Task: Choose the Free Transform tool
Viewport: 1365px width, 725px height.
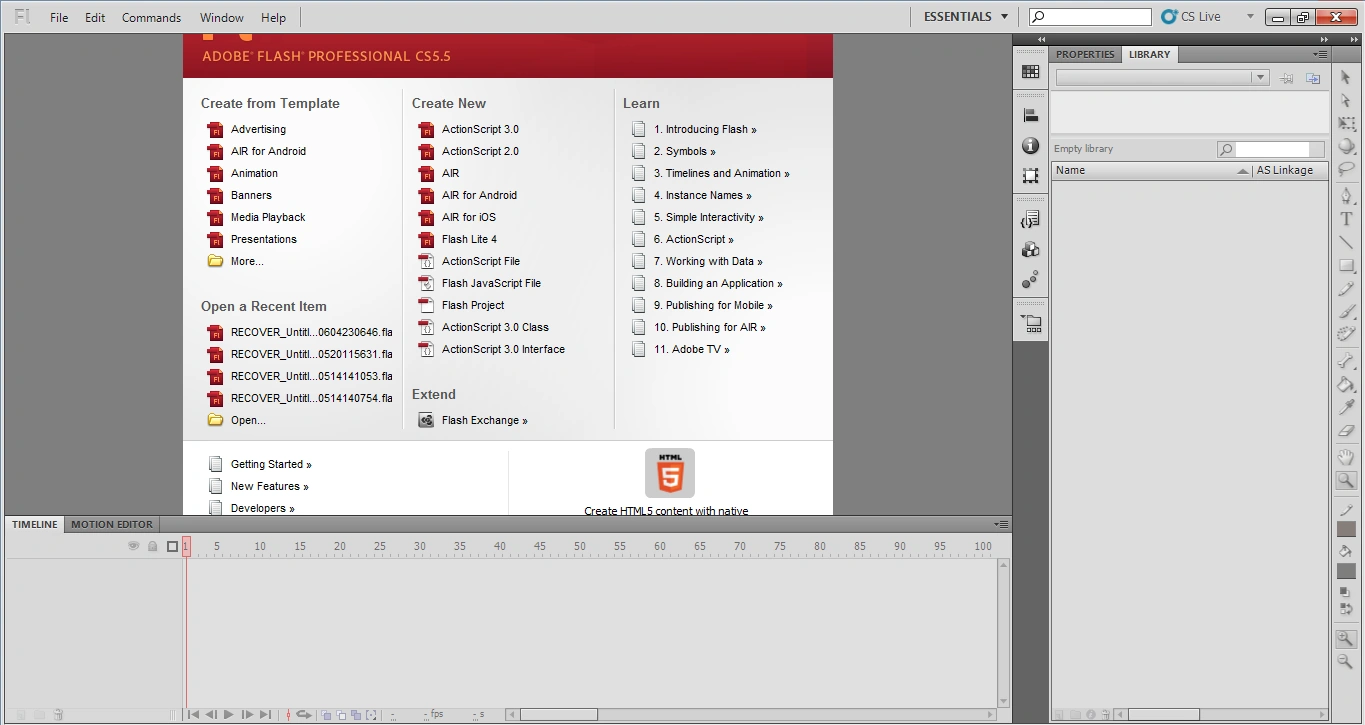Action: [x=1346, y=123]
